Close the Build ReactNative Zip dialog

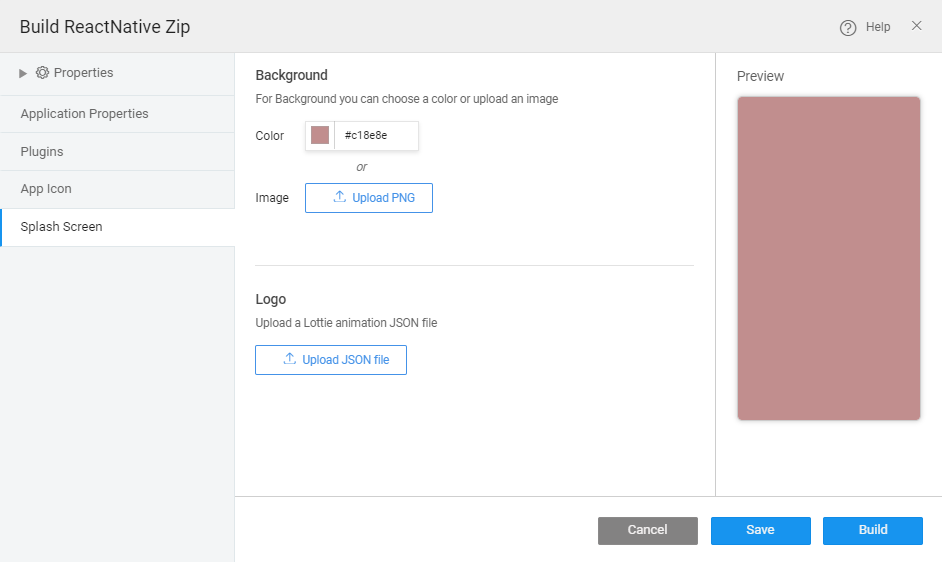pyautogui.click(x=916, y=26)
